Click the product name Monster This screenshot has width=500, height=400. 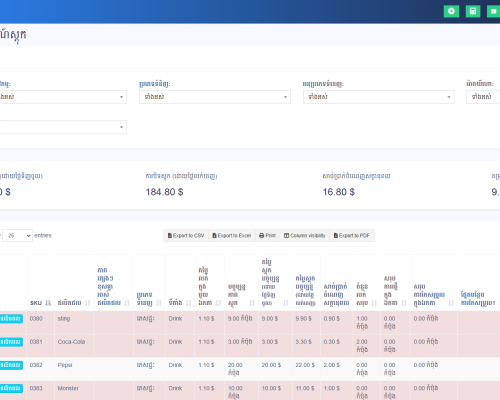pos(68,389)
